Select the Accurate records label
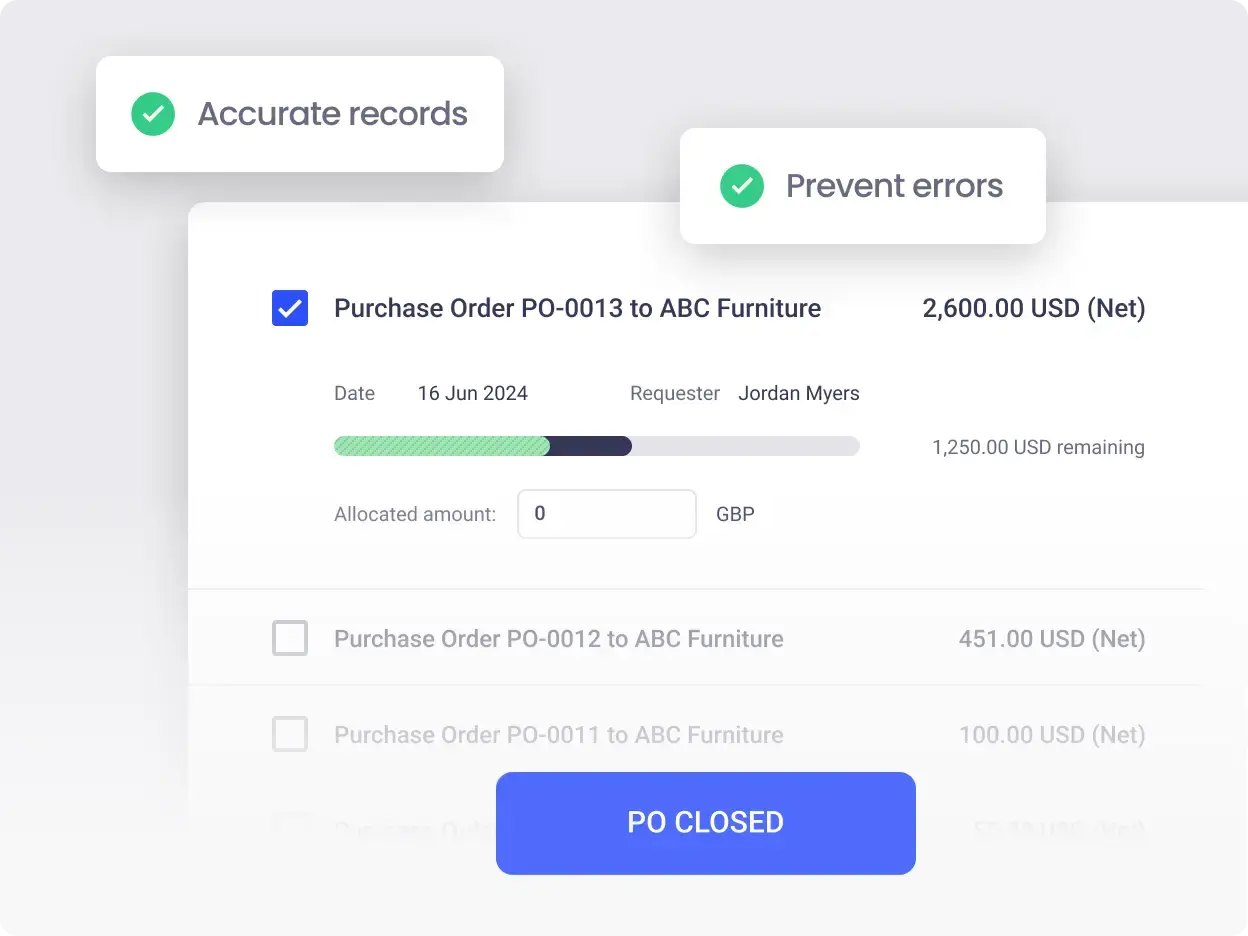The width and height of the screenshot is (1248, 936). point(332,113)
